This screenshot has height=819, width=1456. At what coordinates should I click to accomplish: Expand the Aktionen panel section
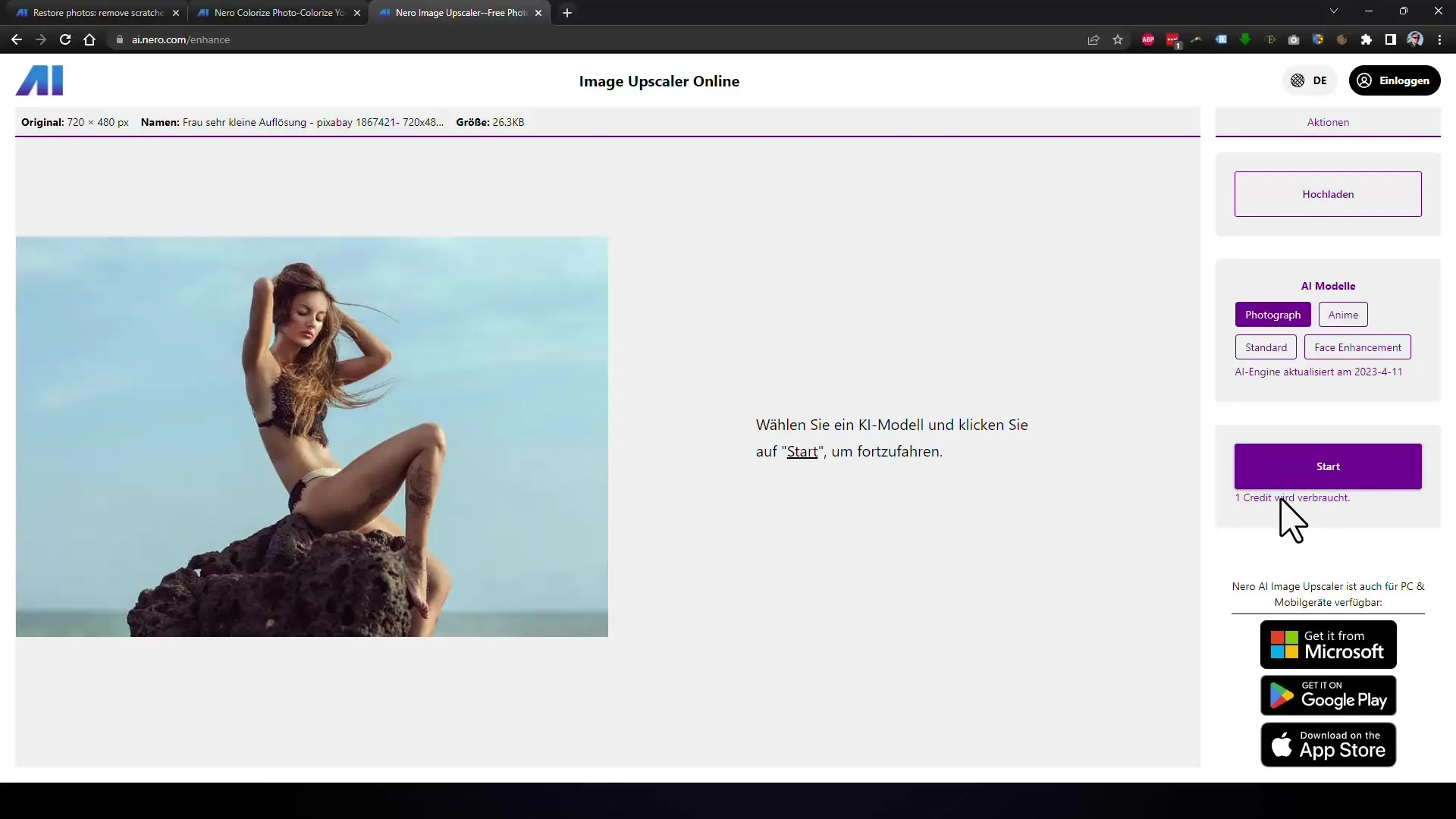pos(1328,122)
